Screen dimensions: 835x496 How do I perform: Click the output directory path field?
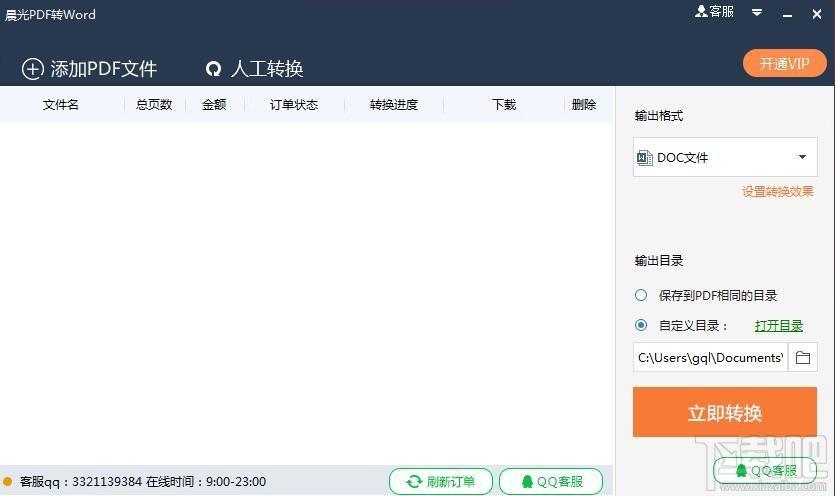tap(710, 357)
